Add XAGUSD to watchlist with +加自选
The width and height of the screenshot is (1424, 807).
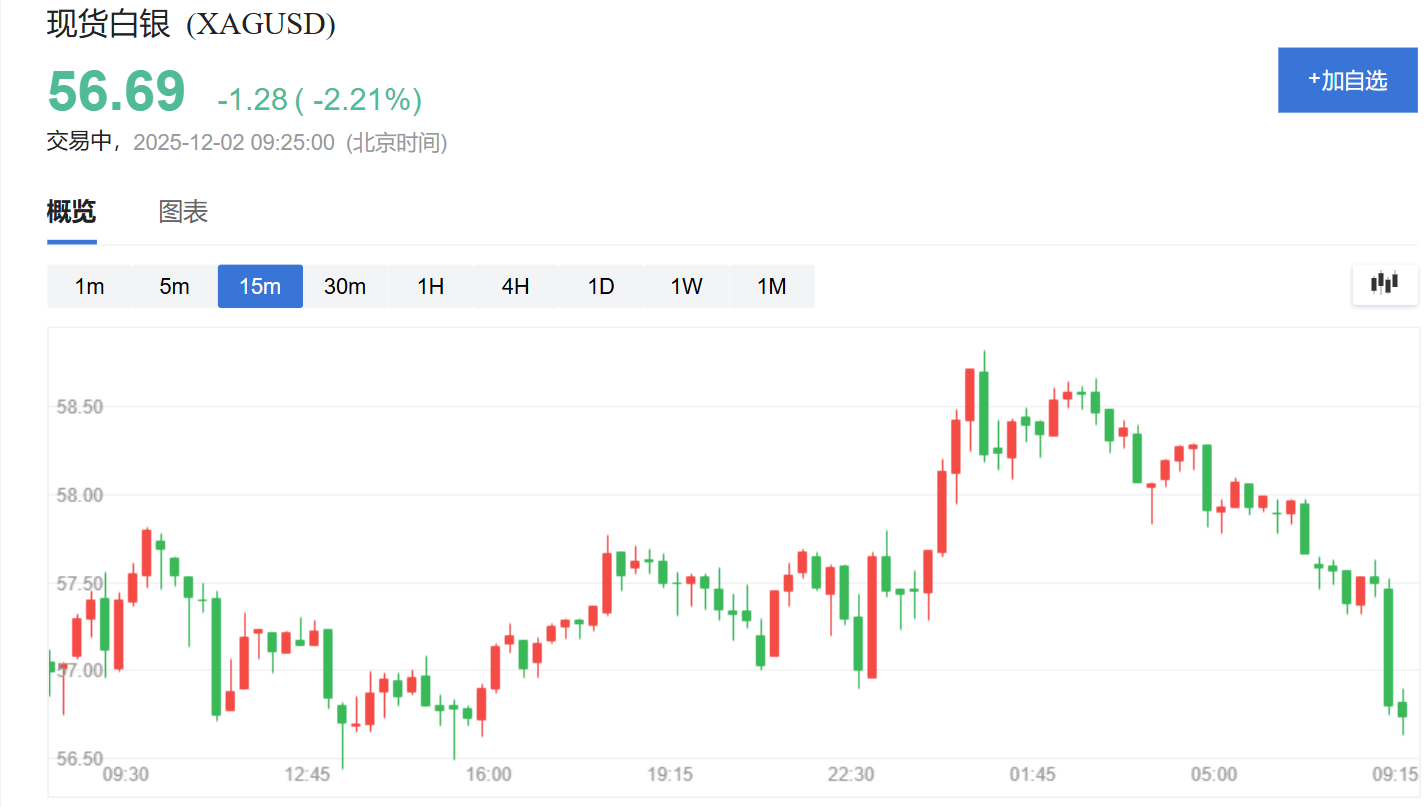[1348, 80]
